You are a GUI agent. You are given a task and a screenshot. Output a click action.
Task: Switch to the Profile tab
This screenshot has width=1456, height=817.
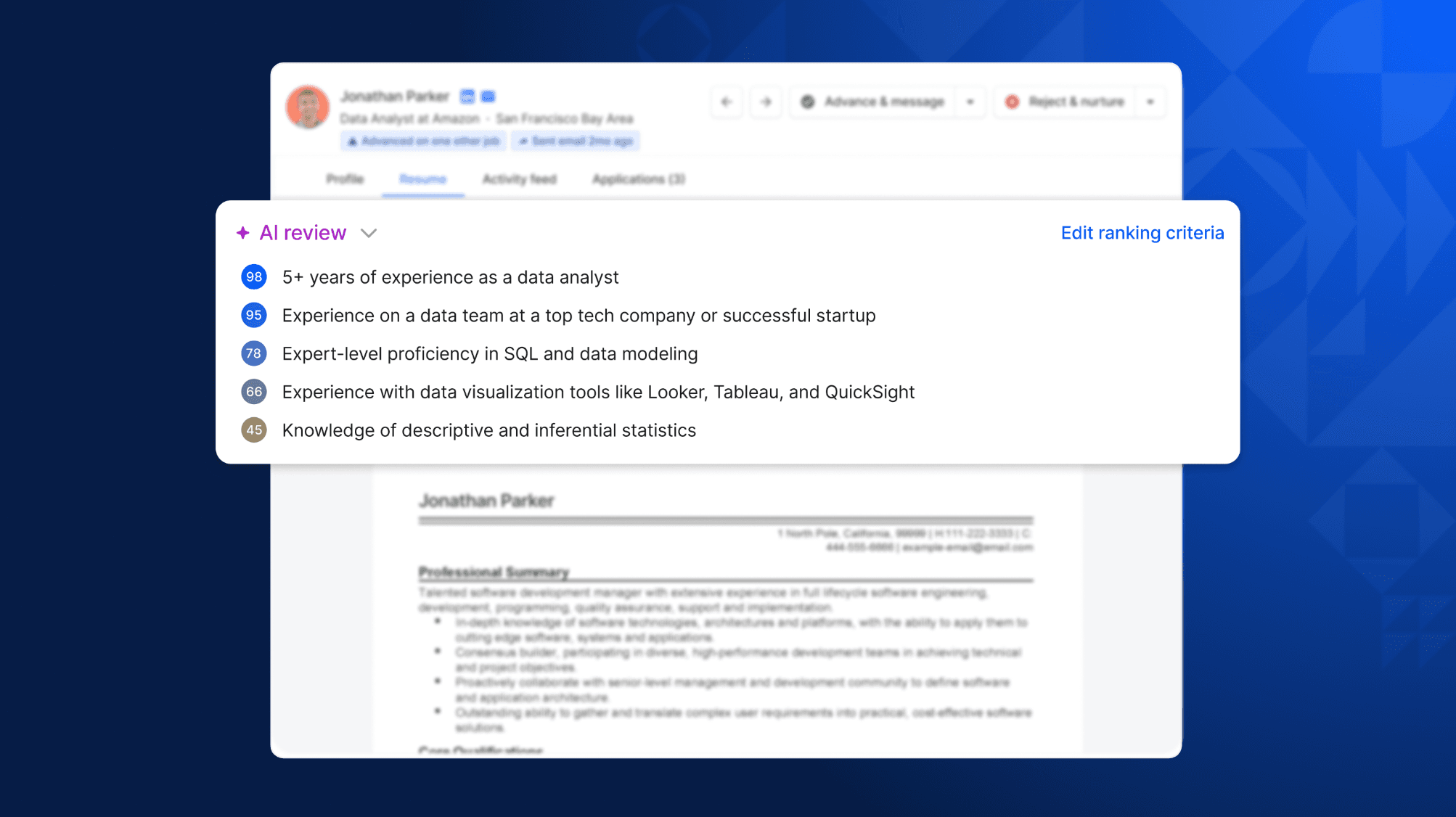(x=345, y=178)
